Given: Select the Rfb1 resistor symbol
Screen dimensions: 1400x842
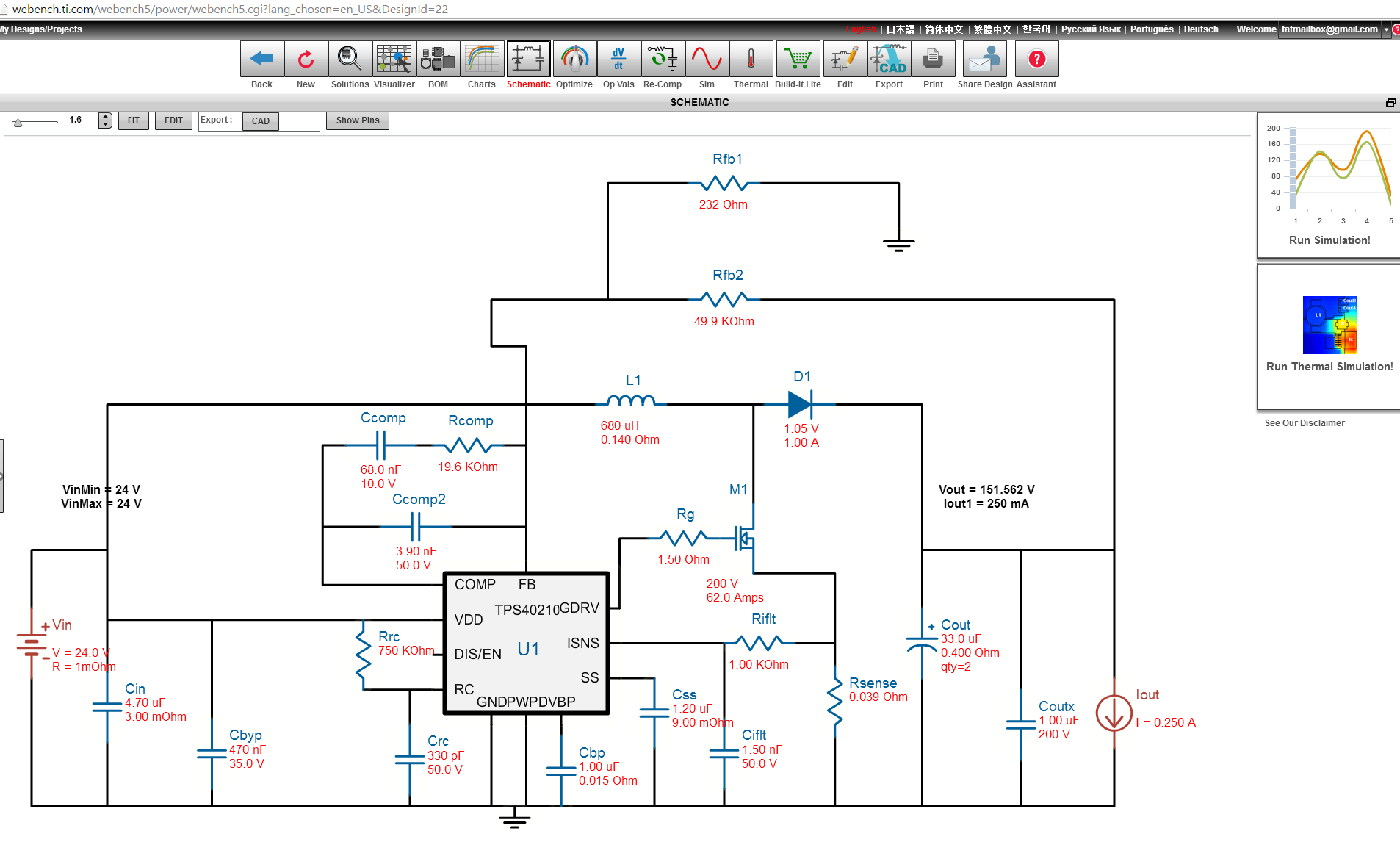Looking at the screenshot, I should click(724, 183).
